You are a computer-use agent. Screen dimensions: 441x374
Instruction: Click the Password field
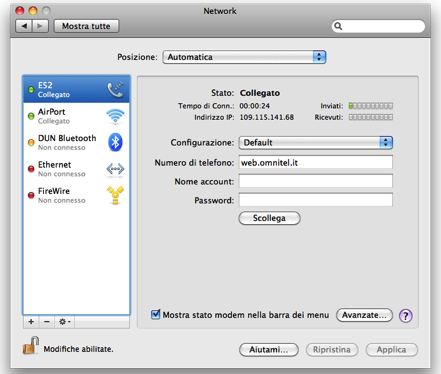click(x=316, y=200)
